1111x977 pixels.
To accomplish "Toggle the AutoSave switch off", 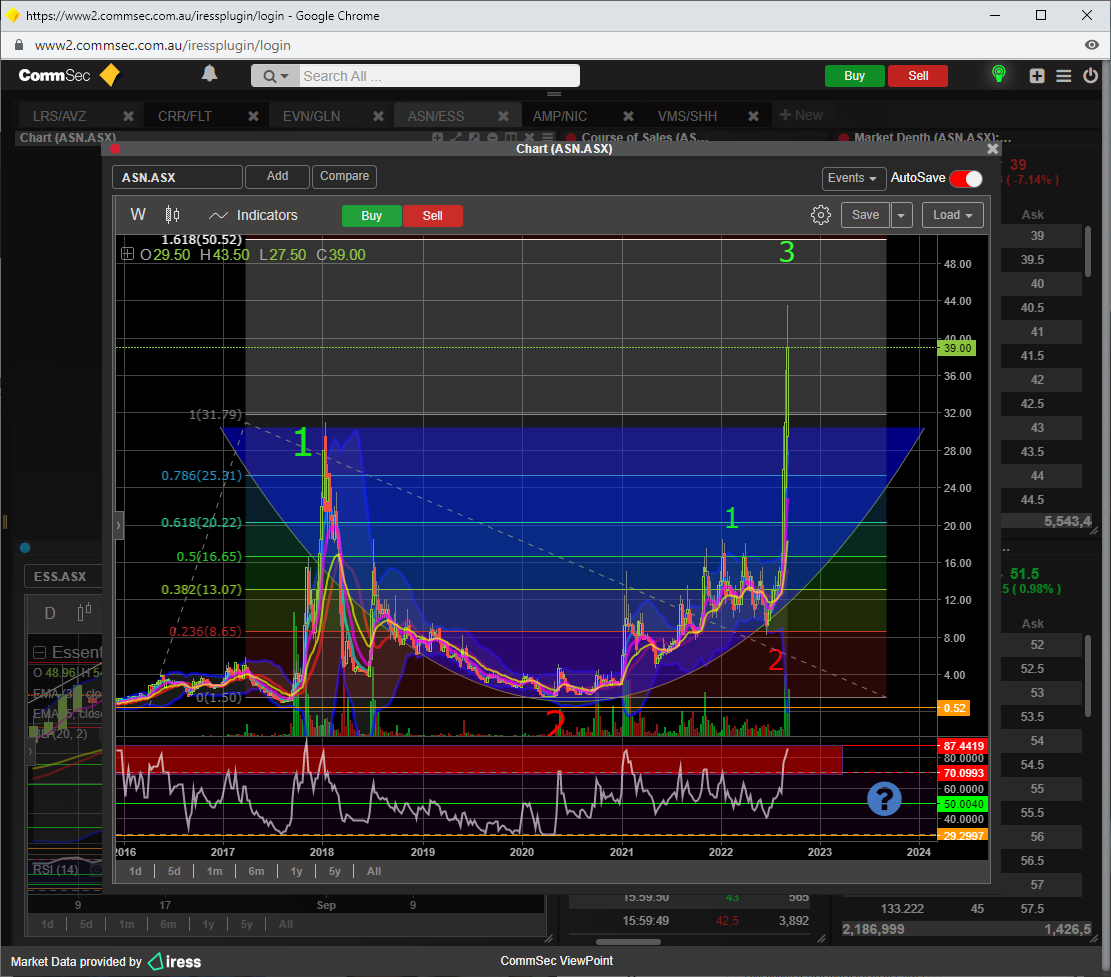I will pos(966,178).
